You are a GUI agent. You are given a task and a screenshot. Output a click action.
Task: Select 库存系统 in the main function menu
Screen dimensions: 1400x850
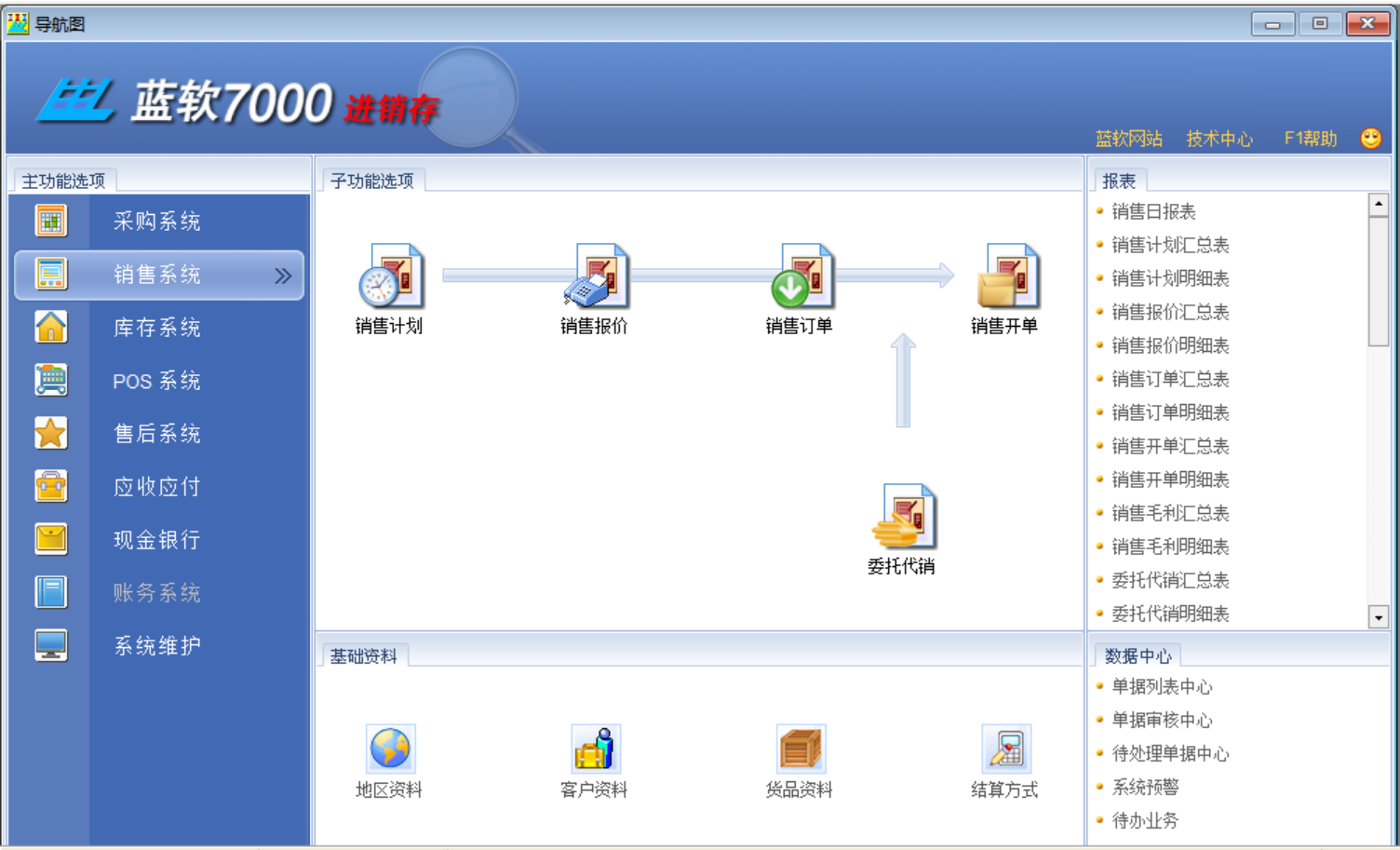point(156,328)
